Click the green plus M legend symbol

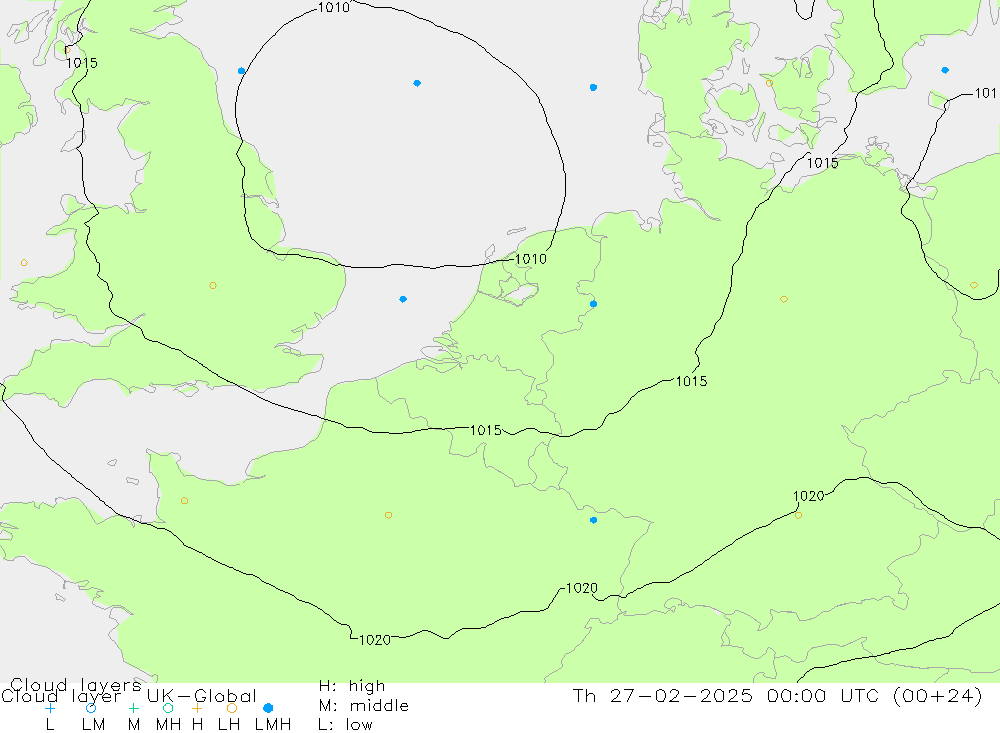(133, 708)
